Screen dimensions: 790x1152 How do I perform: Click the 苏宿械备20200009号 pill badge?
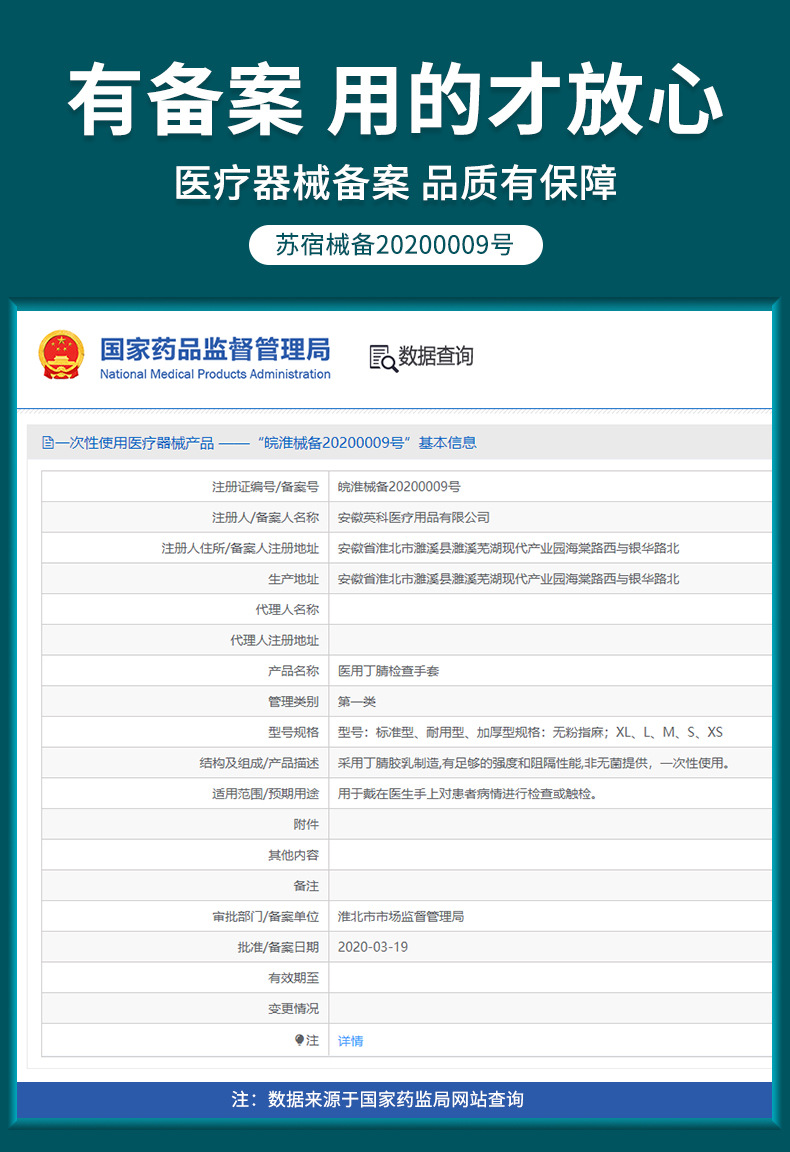click(x=395, y=245)
